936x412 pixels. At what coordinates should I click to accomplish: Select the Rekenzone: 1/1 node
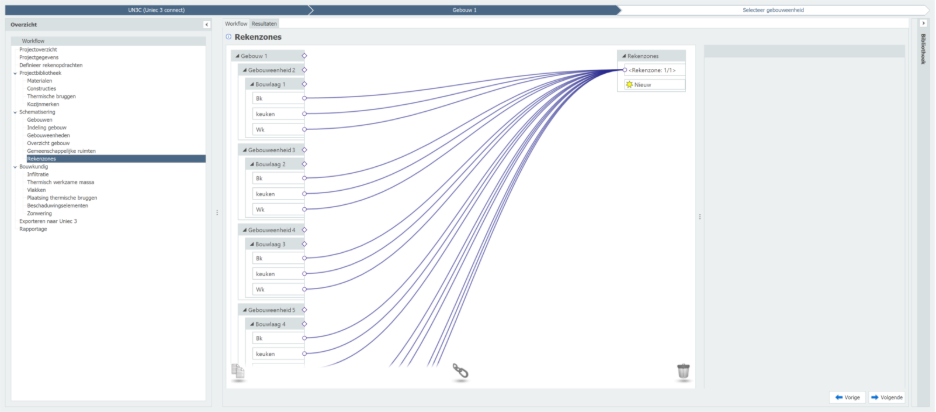point(652,70)
